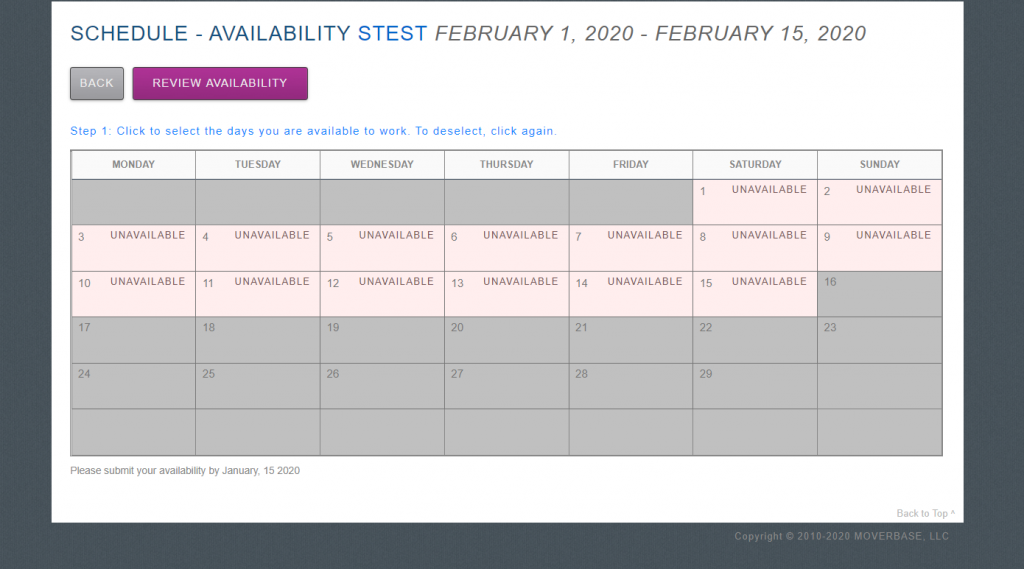Toggle availability for Saturday February 1
The image size is (1024, 569).
tap(755, 202)
